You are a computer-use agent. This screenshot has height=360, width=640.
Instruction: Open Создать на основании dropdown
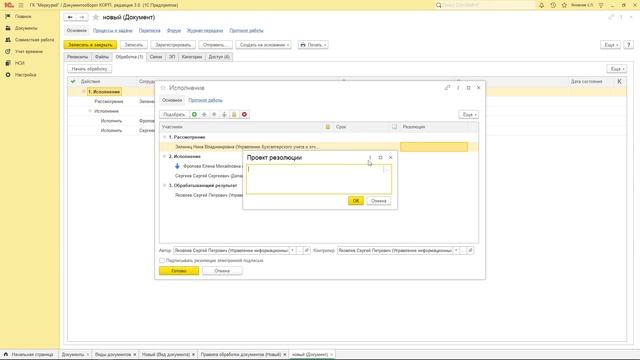[264, 45]
